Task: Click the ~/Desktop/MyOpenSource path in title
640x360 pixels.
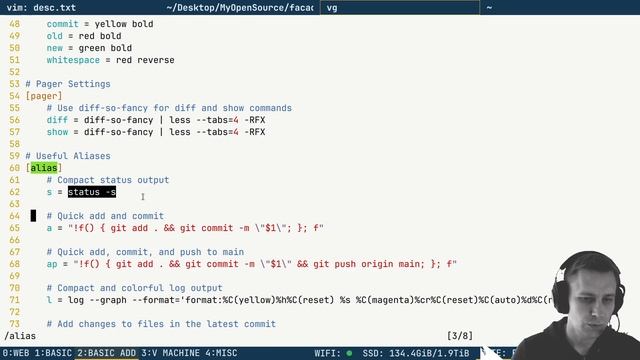Action: click(240, 8)
